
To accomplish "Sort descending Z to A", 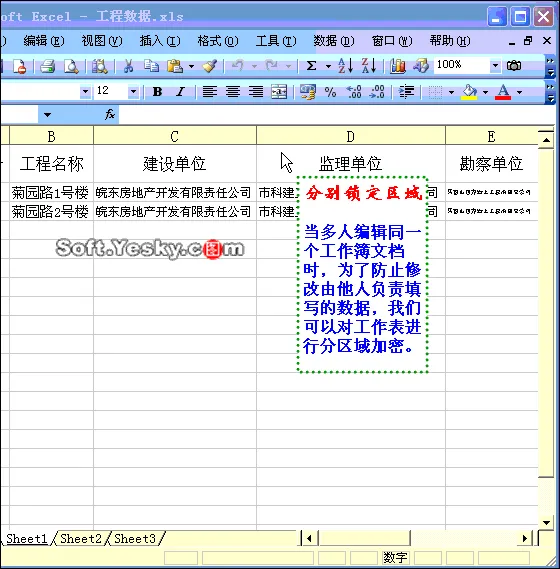I will 369,66.
